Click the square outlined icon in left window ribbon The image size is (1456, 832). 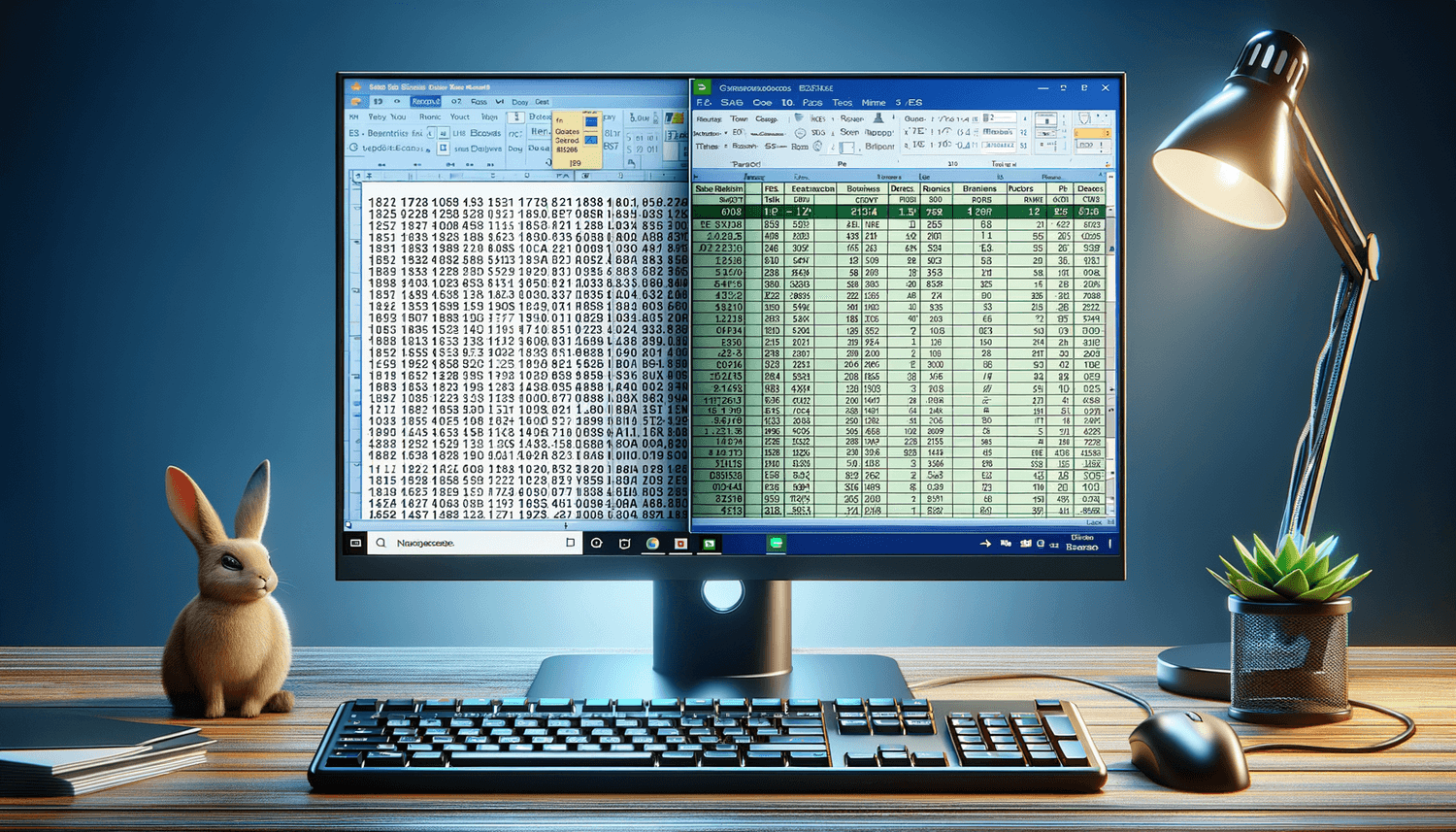coord(443,149)
